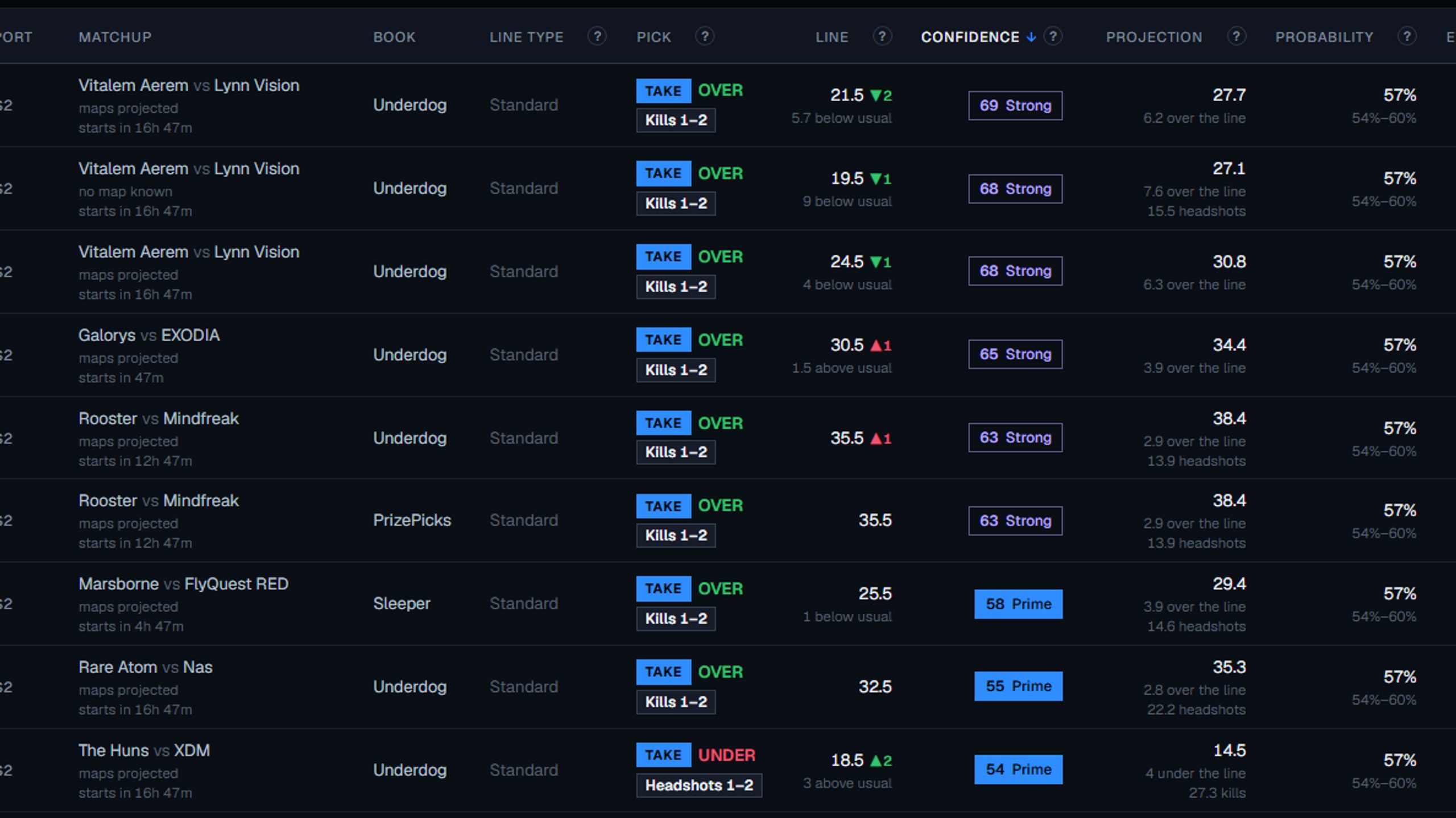The image size is (1456, 818).
Task: Select the Rare Atom vs Nas matchup
Action: [146, 667]
